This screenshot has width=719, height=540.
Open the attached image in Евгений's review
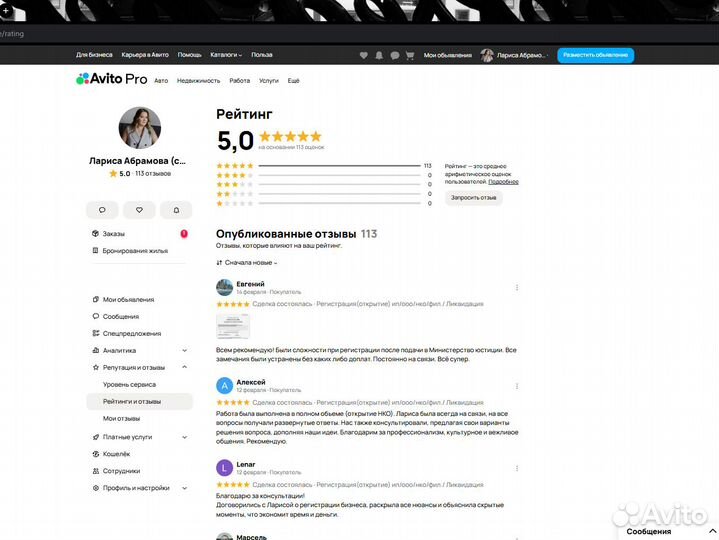coord(232,326)
